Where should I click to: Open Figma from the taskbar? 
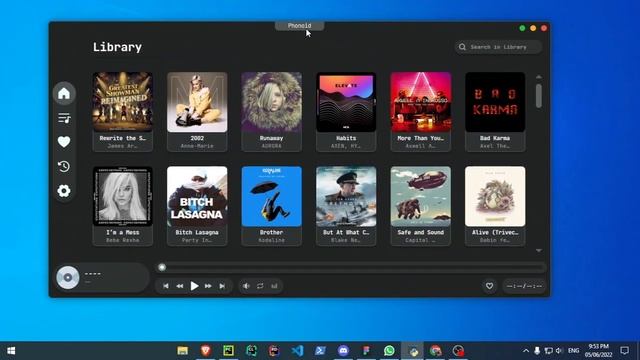click(x=366, y=351)
